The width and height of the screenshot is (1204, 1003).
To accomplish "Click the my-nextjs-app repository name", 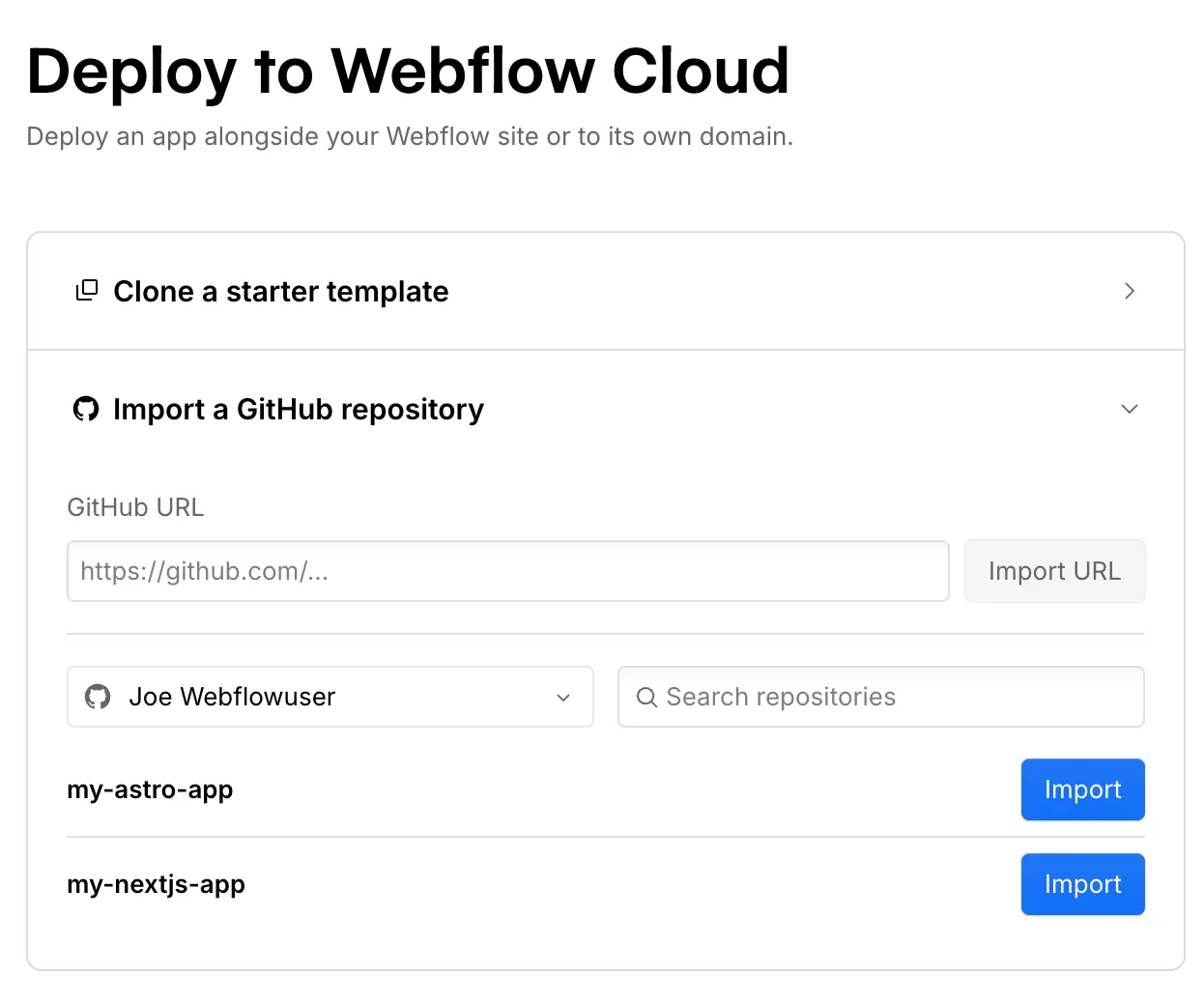I will (156, 885).
